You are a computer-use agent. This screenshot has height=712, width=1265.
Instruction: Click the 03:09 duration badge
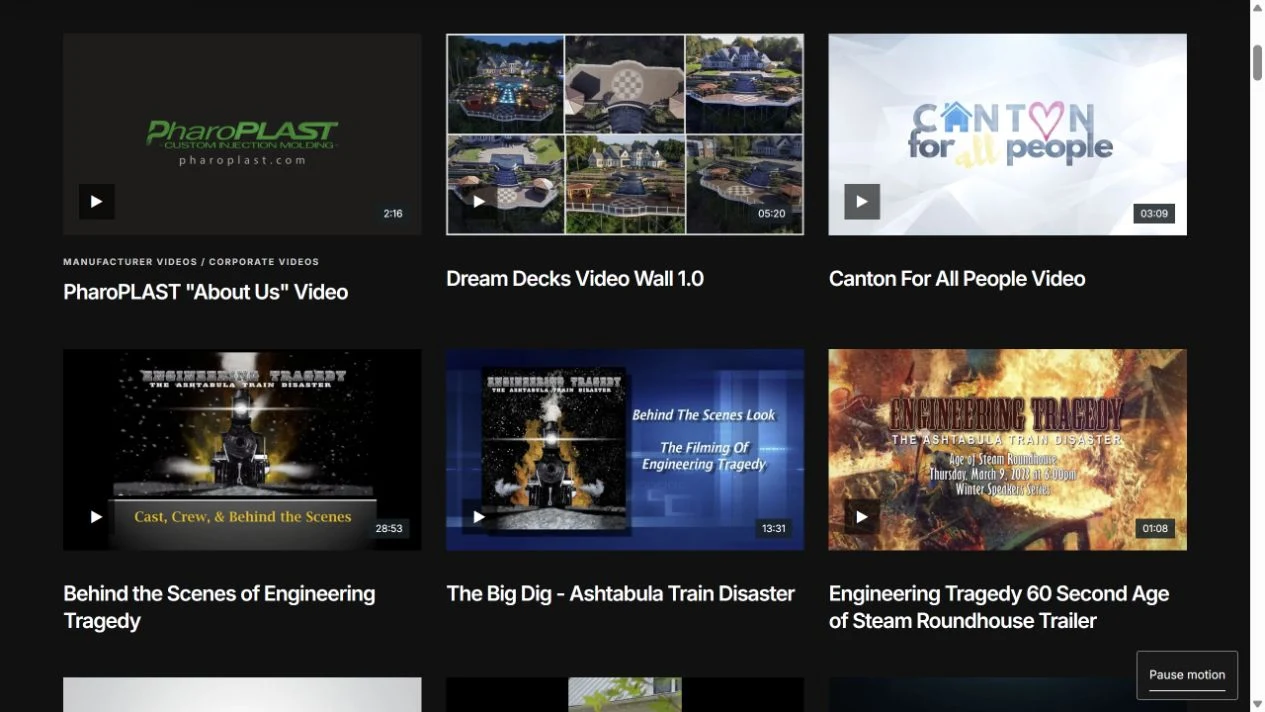tap(1154, 213)
